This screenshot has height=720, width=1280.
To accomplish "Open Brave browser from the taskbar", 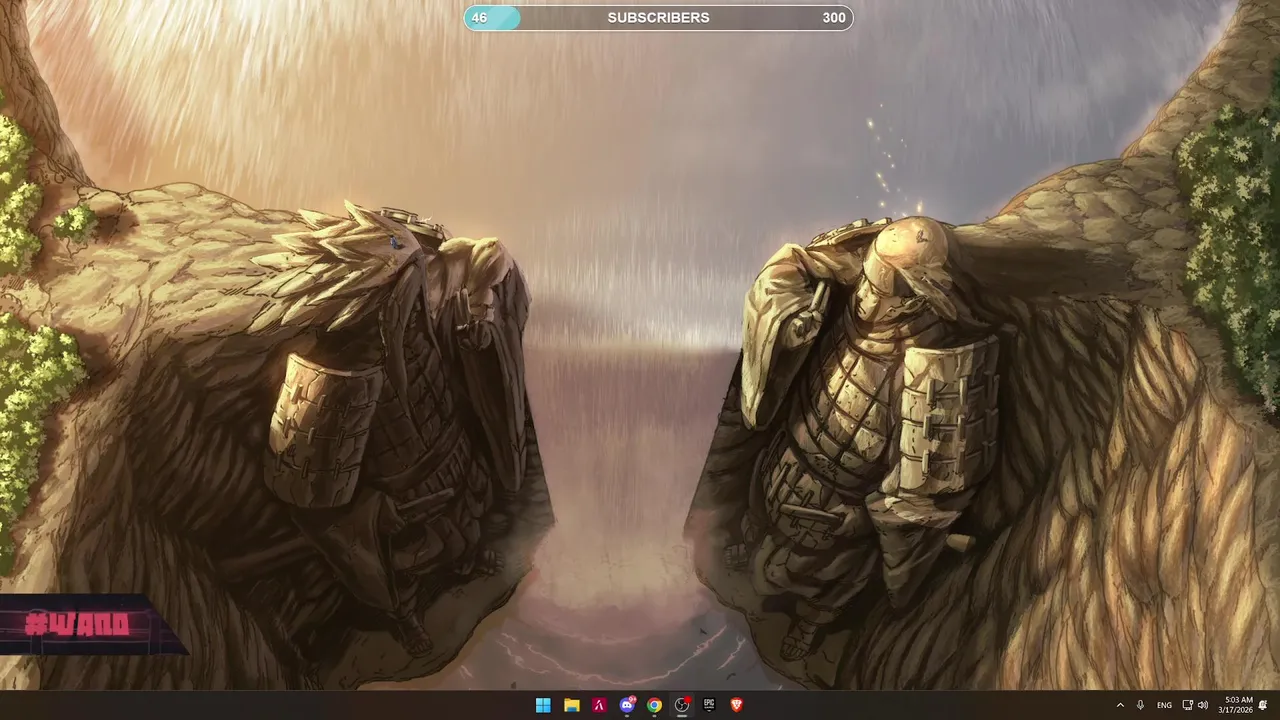I will click(x=737, y=705).
